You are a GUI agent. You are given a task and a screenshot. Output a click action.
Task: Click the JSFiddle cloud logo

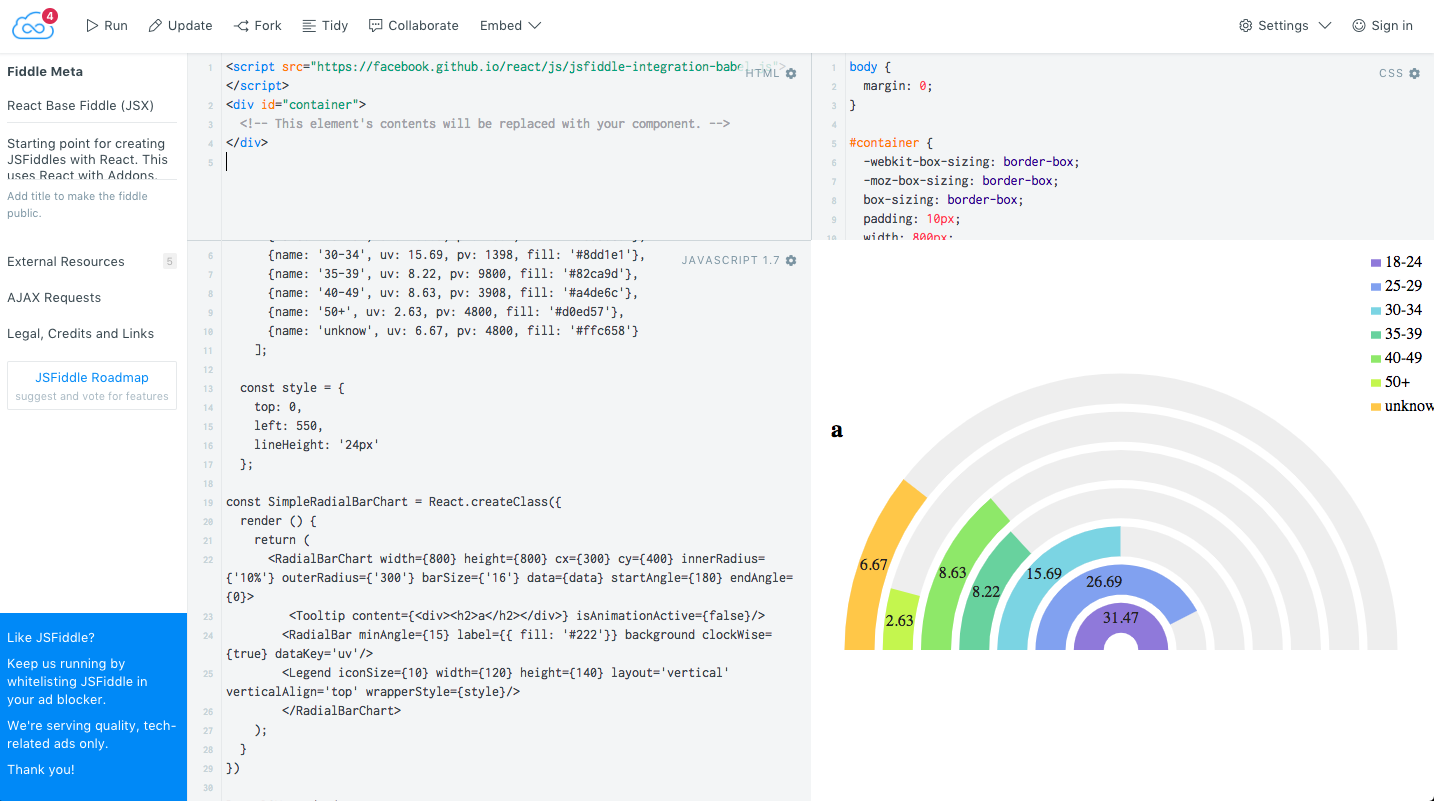coord(30,25)
